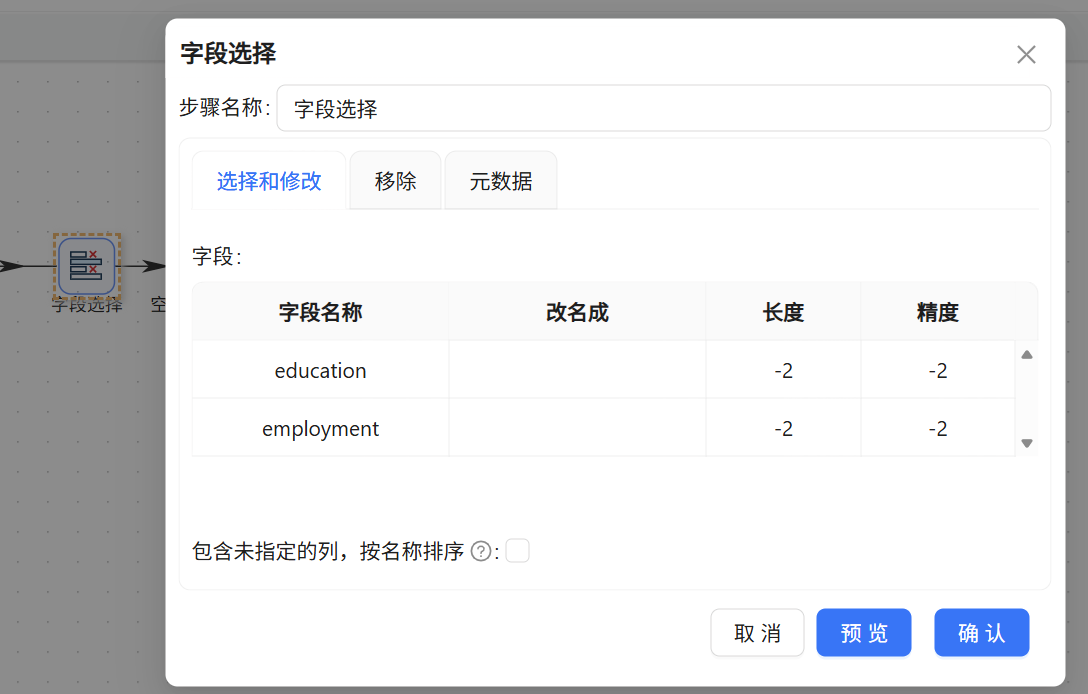This screenshot has width=1088, height=694.
Task: Click the 取消 button
Action: tap(757, 633)
